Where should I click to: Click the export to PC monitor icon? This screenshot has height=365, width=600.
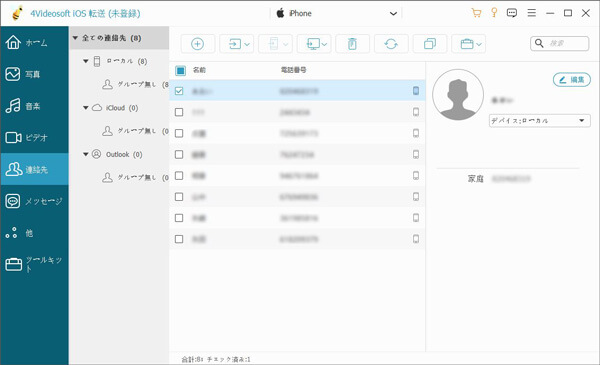click(313, 44)
